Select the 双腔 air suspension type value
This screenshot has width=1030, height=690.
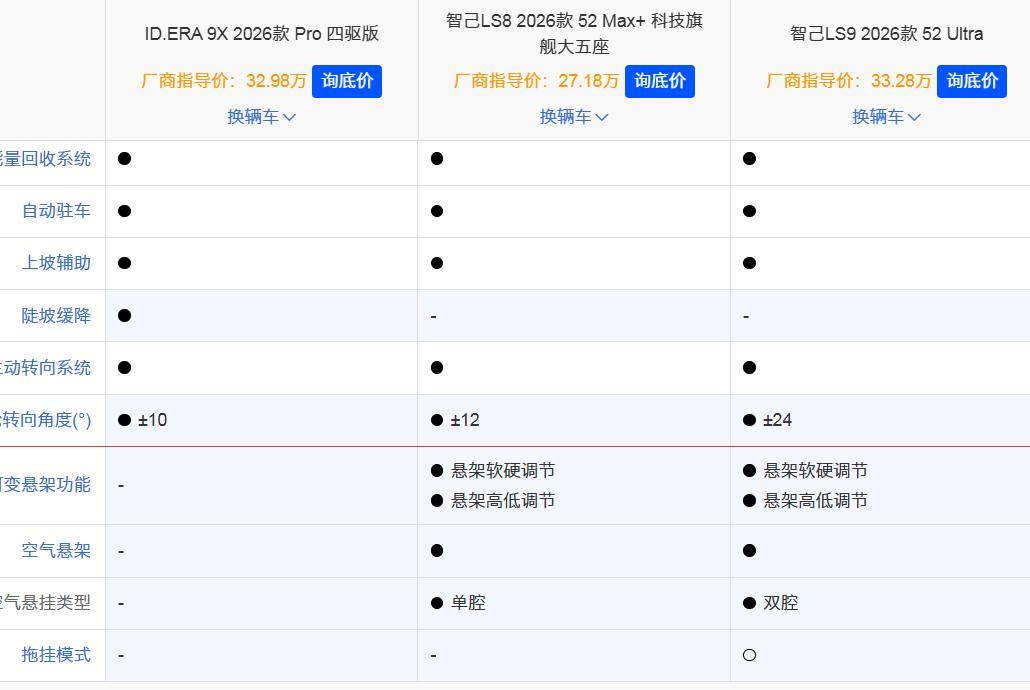click(780, 603)
